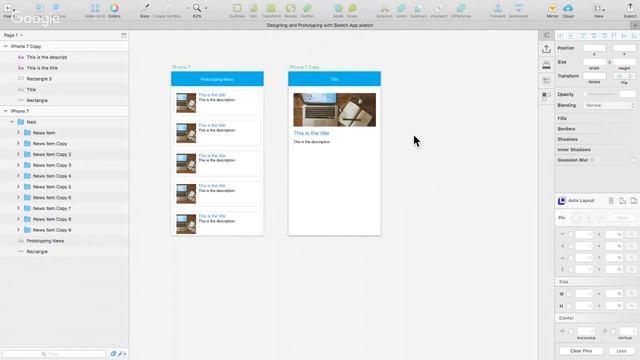Click the Position X input field
This screenshot has width=640, height=360.
click(x=594, y=48)
